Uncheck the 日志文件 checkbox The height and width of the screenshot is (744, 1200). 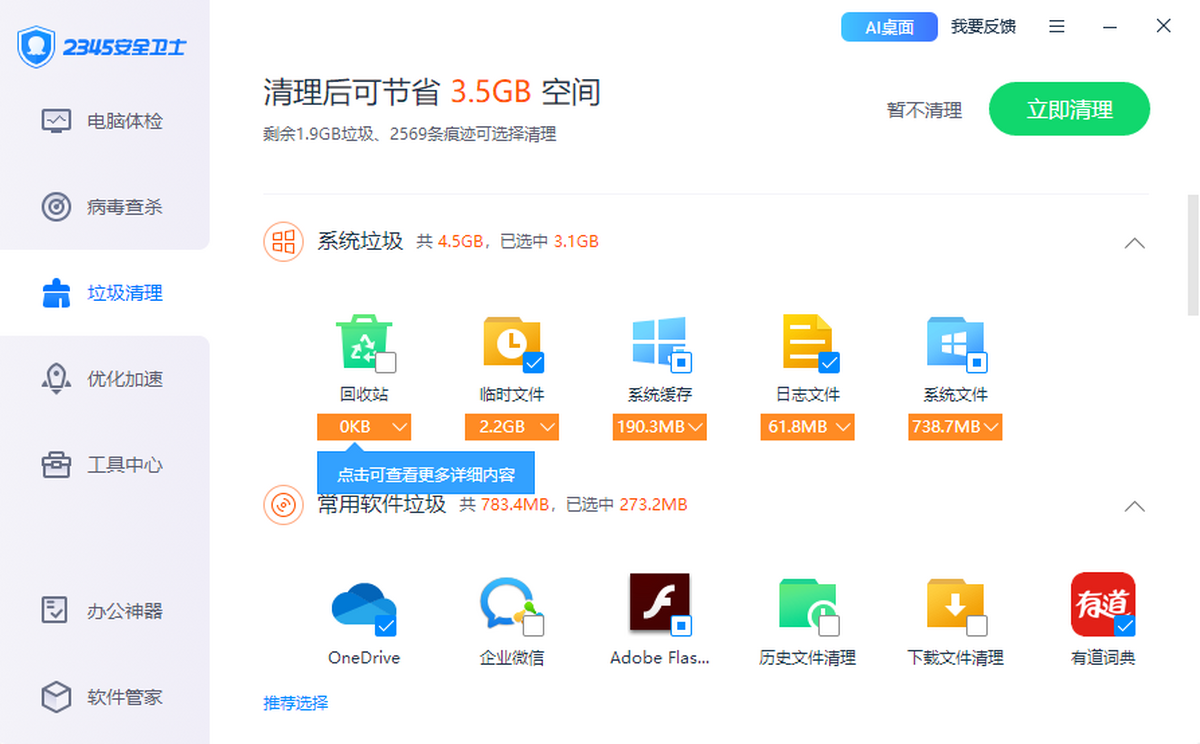(829, 362)
